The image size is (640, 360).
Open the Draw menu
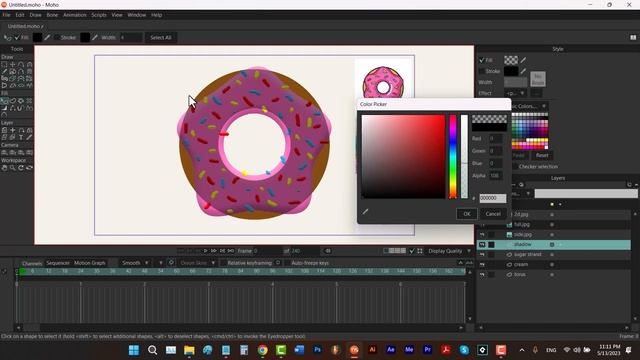(x=35, y=15)
